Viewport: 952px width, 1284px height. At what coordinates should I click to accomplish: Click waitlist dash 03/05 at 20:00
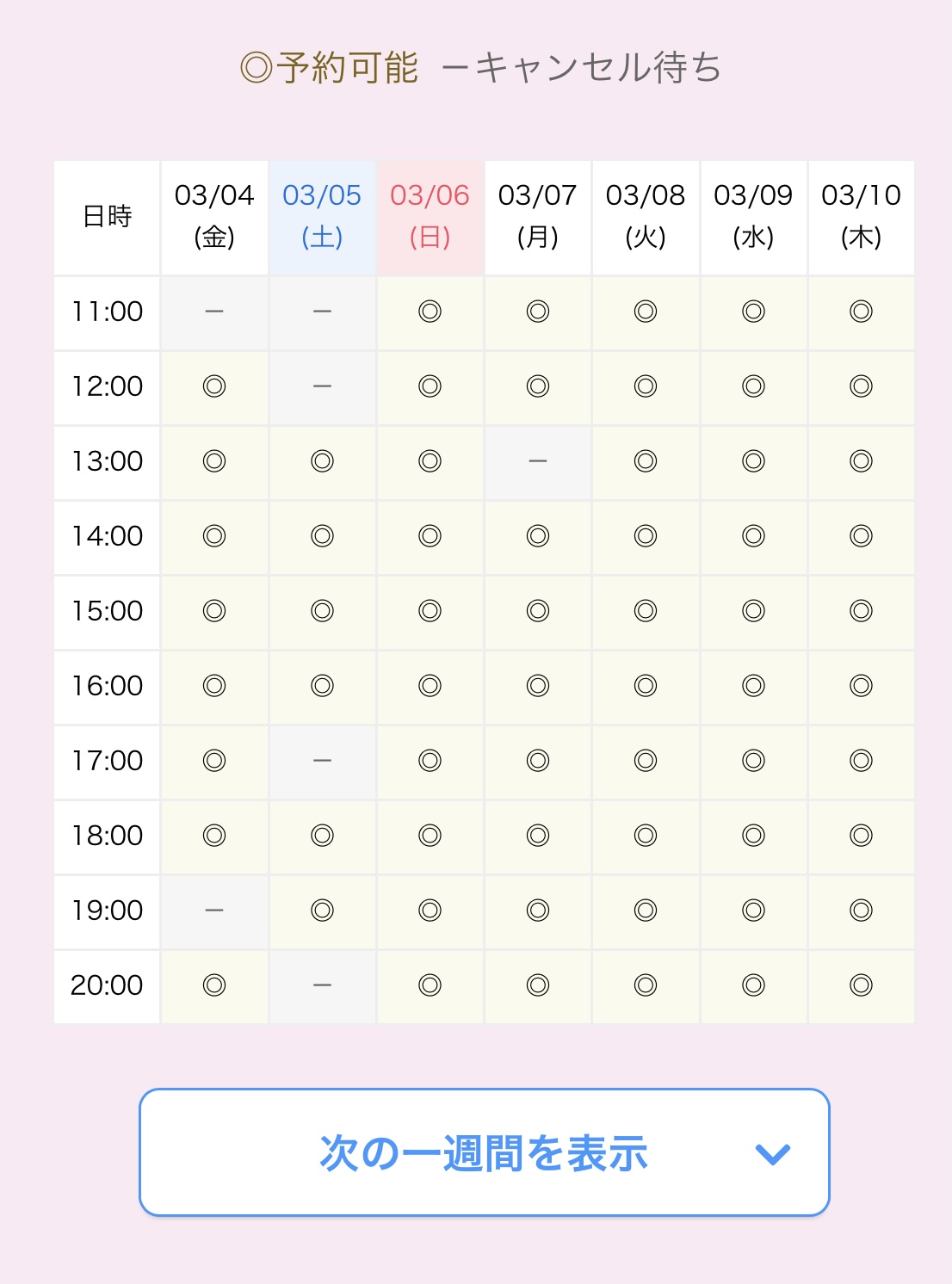322,985
